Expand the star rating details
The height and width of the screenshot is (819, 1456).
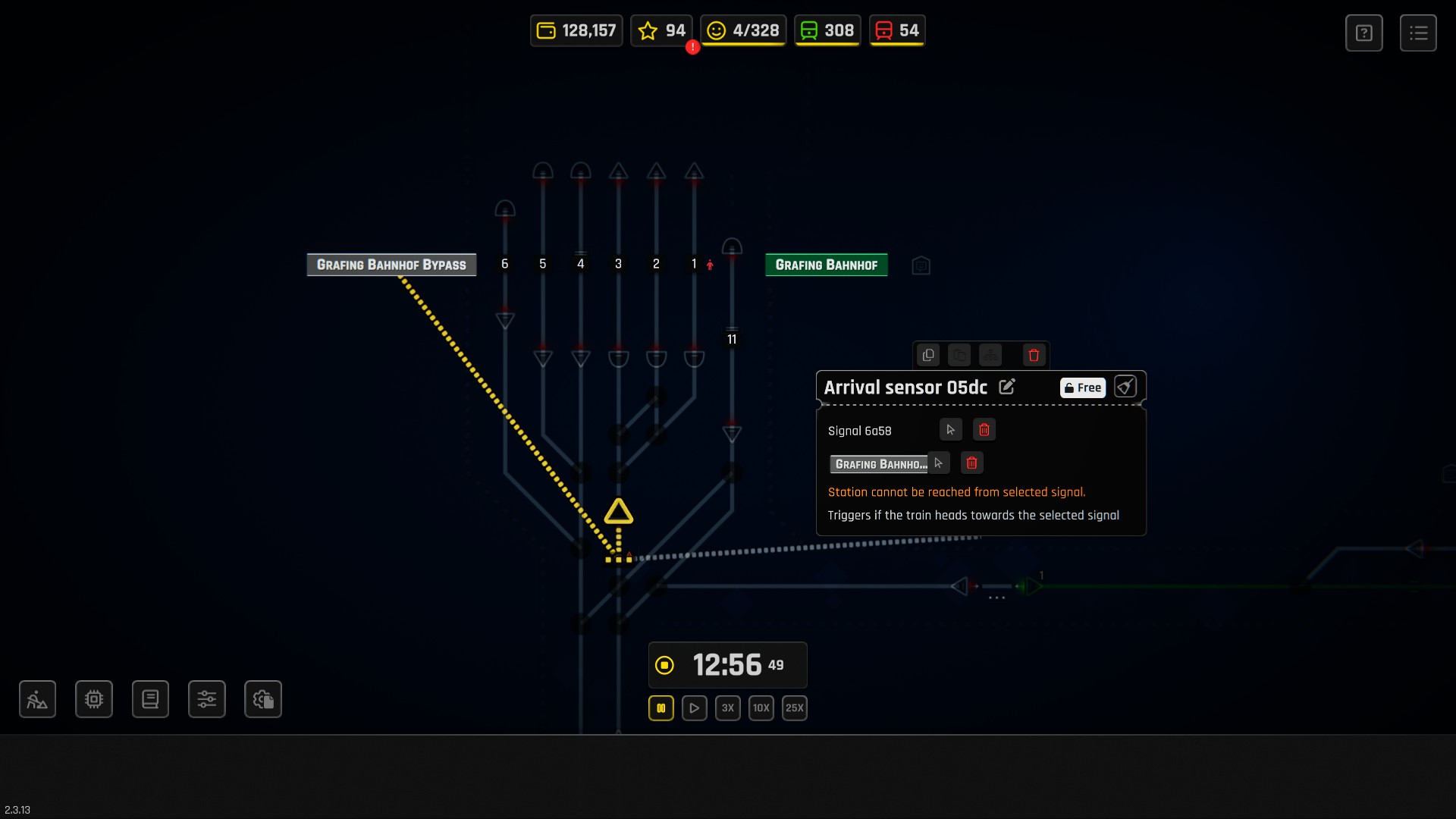pyautogui.click(x=661, y=31)
